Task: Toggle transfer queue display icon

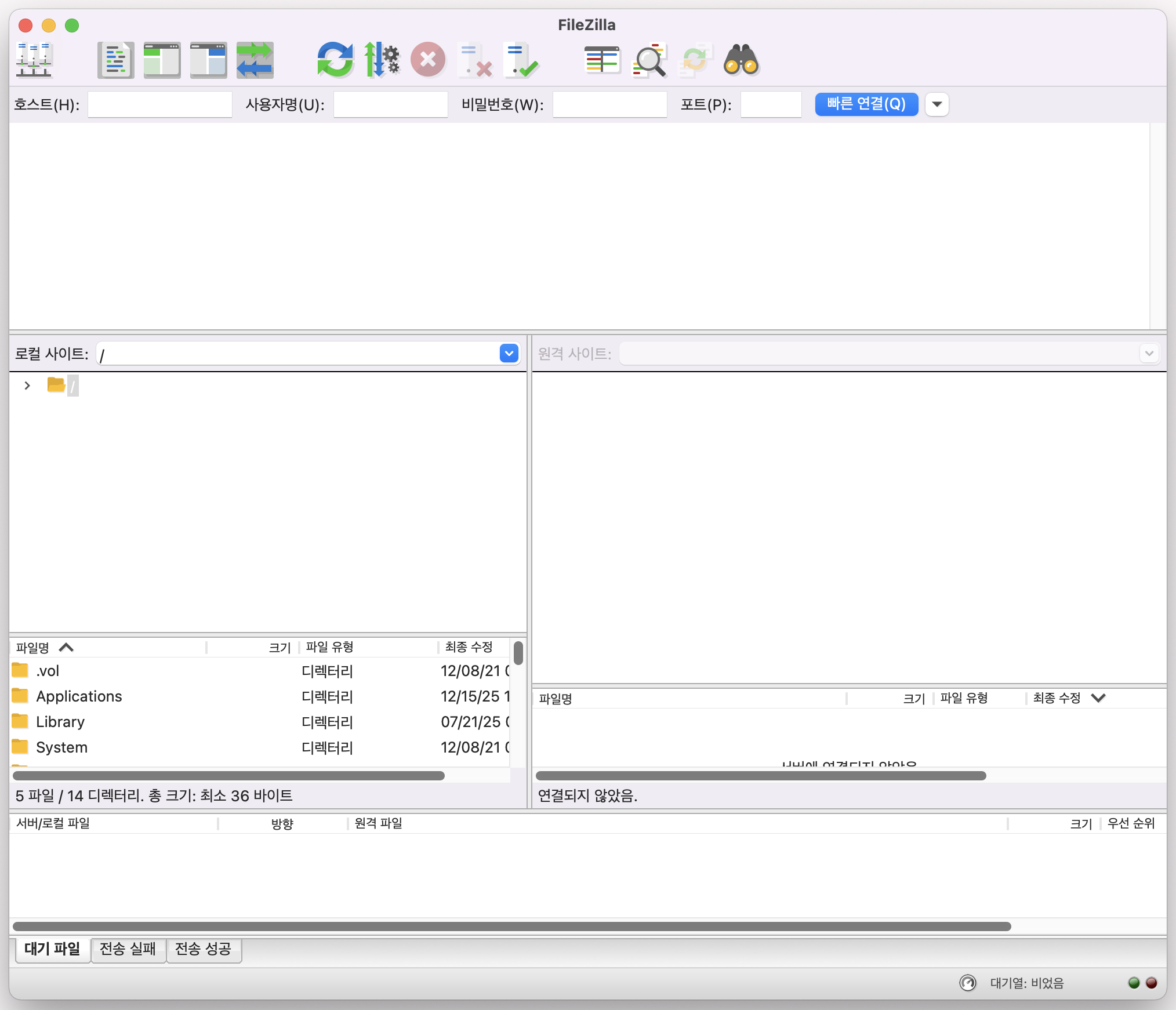Action: pos(255,60)
